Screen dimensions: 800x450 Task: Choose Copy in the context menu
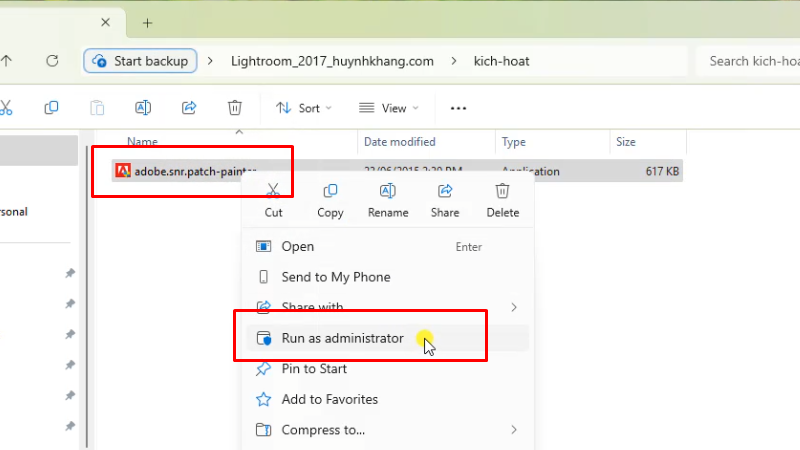330,201
